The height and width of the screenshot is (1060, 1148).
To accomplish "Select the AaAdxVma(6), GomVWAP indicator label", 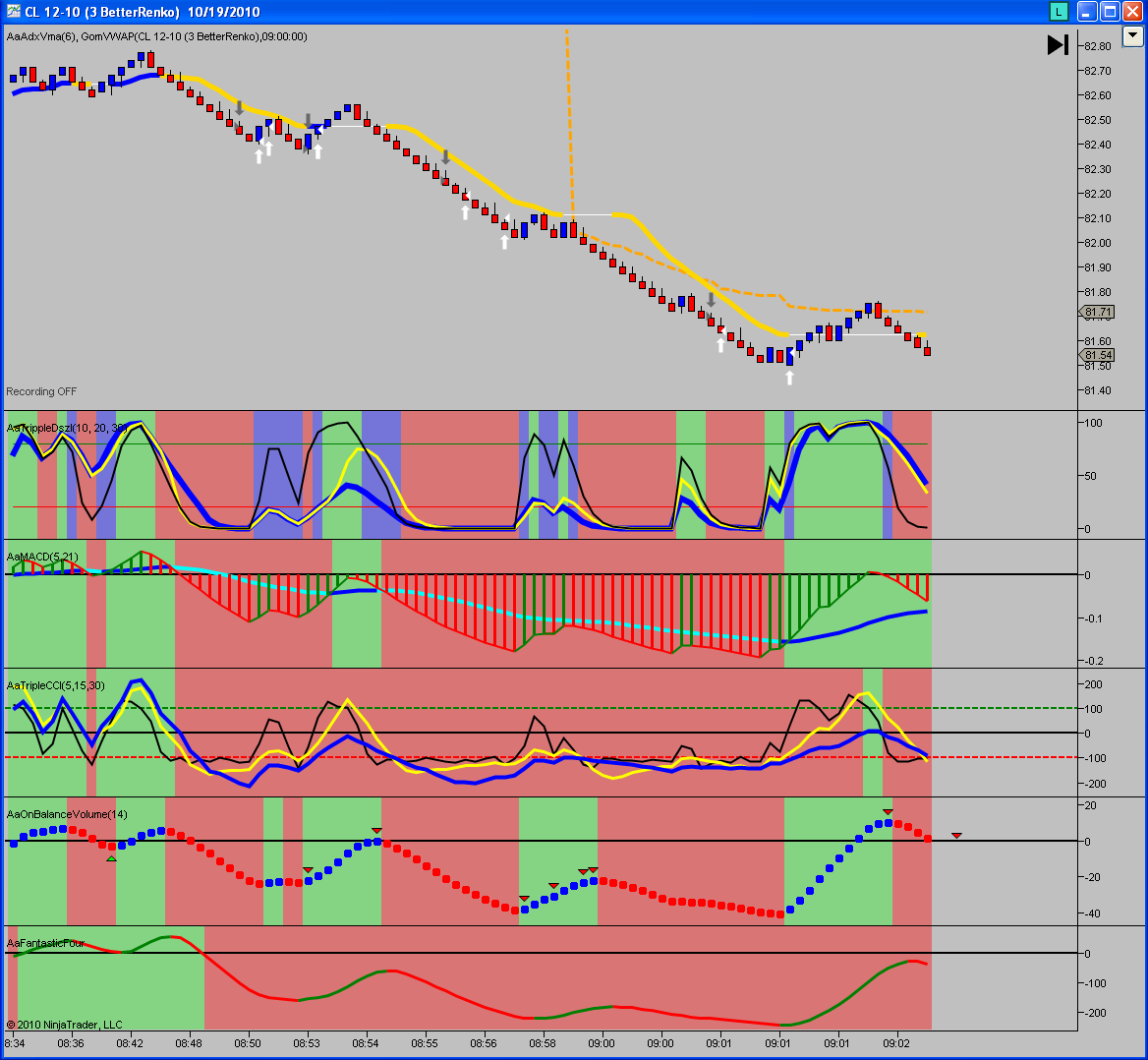I will [156, 36].
